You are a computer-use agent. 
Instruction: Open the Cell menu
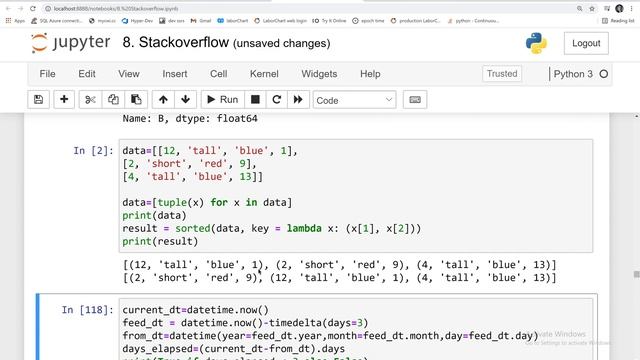pyautogui.click(x=218, y=74)
